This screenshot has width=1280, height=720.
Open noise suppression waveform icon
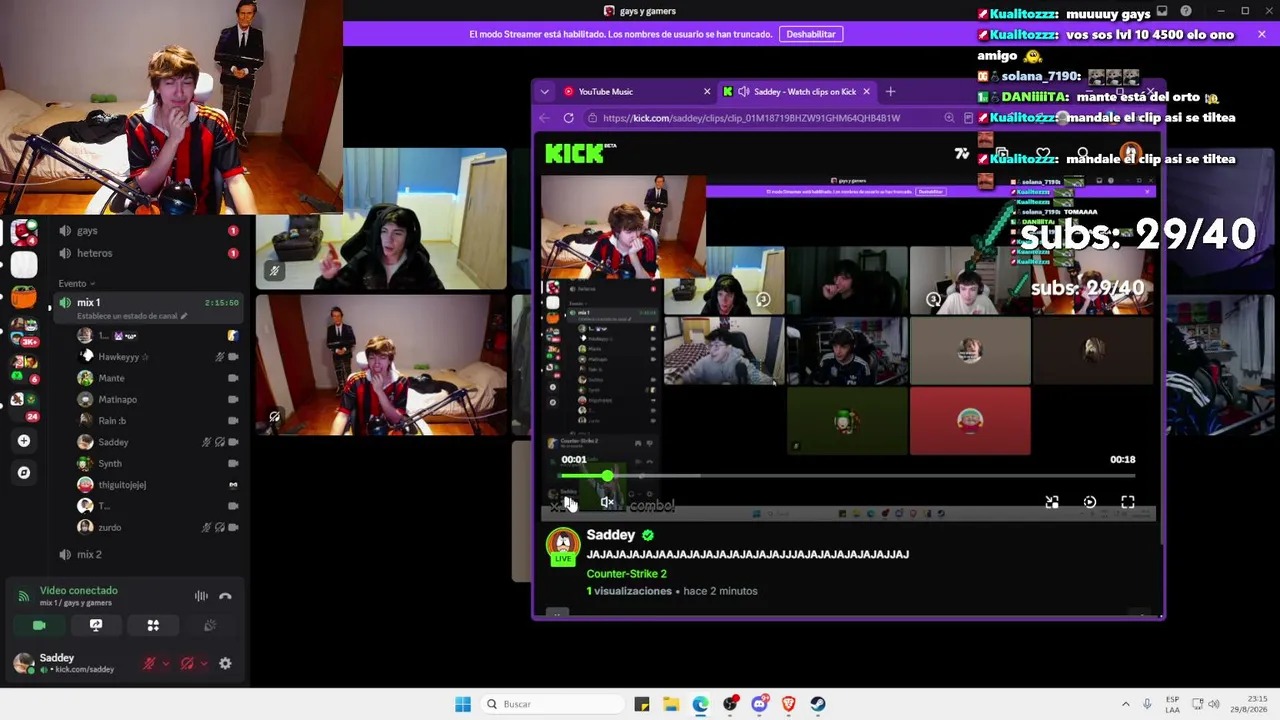coord(201,596)
